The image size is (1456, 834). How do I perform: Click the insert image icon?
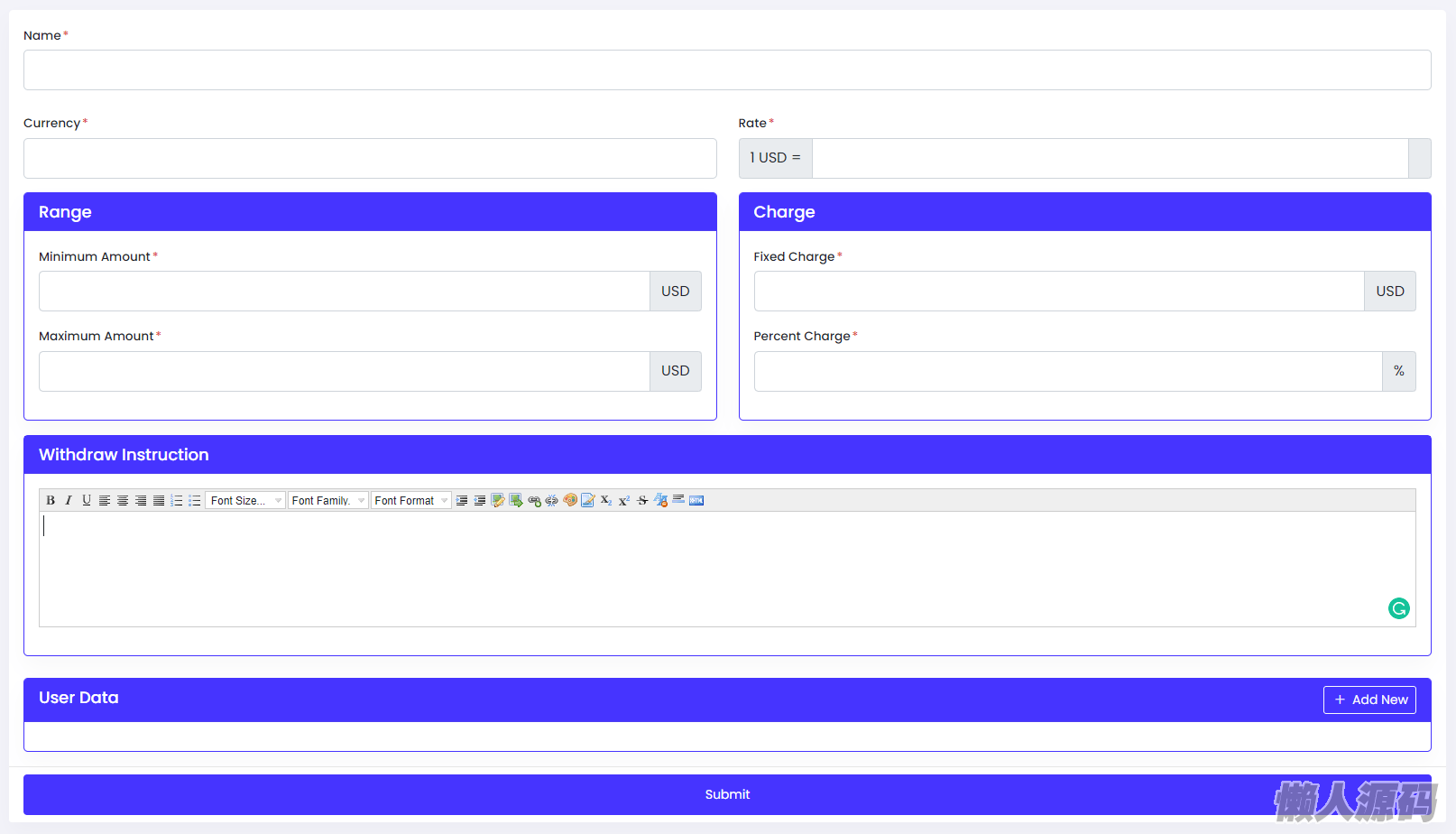click(x=498, y=500)
